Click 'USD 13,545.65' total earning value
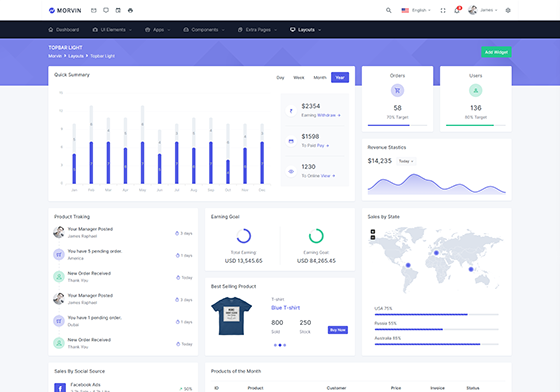Viewport: 560px width, 392px height. coord(244,261)
